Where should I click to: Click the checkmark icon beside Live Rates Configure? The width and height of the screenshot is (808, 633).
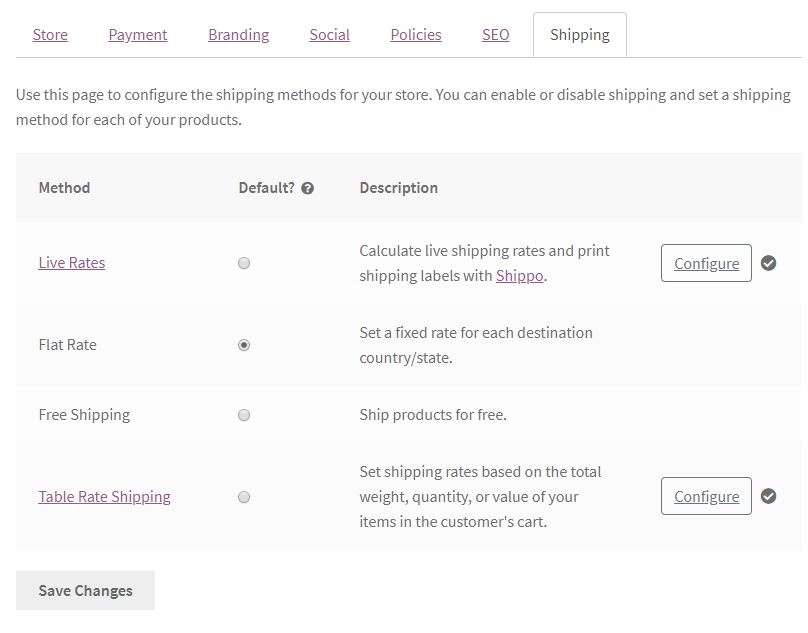(x=768, y=263)
